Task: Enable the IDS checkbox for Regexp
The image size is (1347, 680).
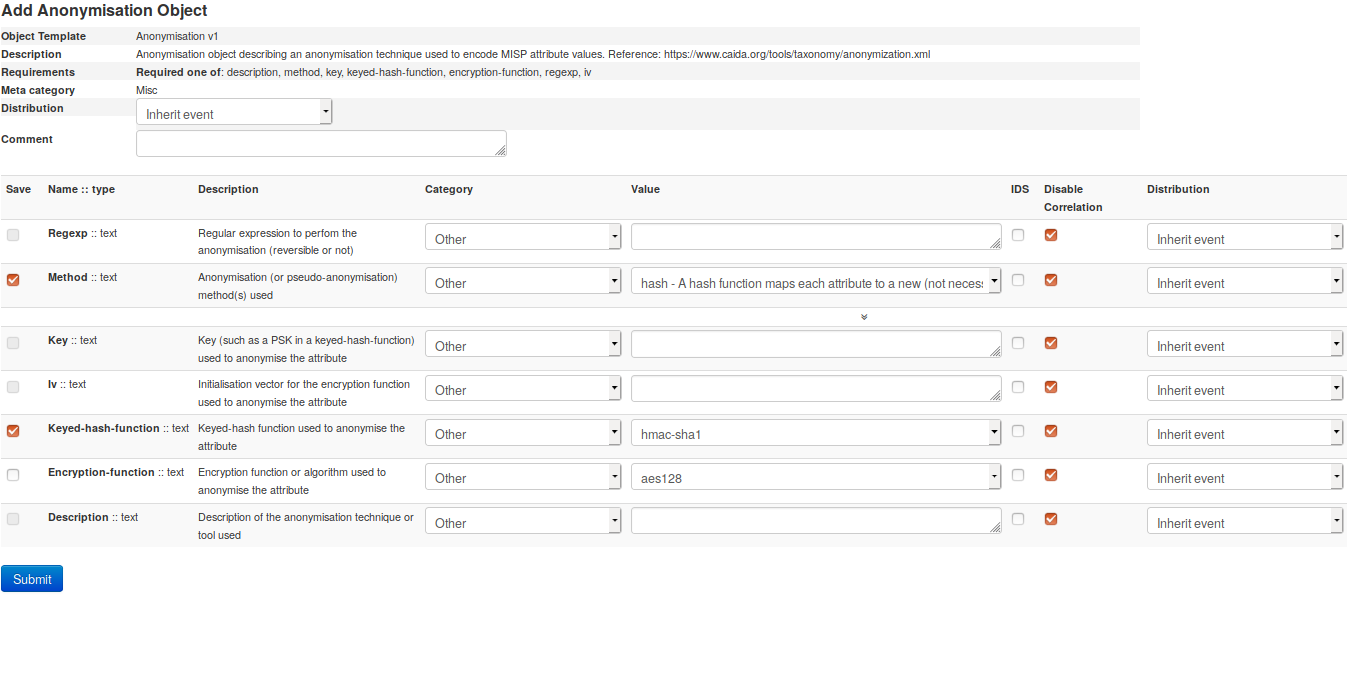Action: (x=1018, y=235)
